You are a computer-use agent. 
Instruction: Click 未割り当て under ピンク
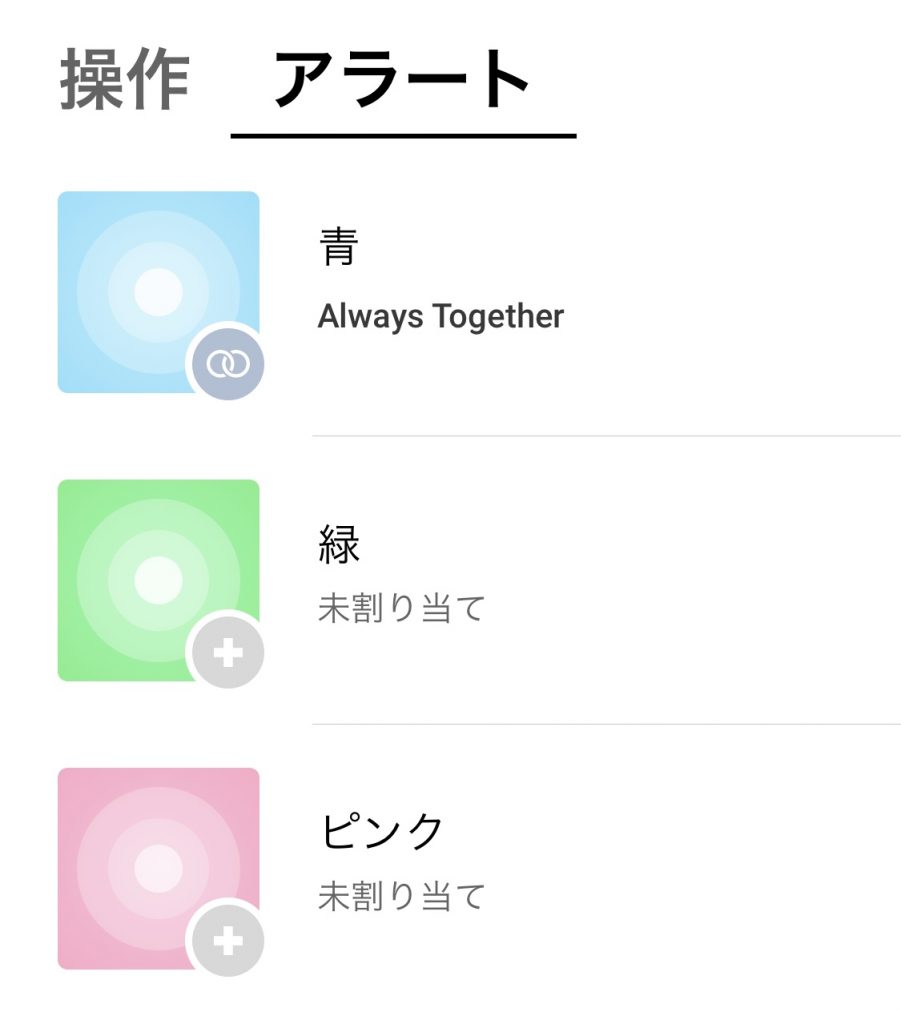pyautogui.click(x=401, y=896)
